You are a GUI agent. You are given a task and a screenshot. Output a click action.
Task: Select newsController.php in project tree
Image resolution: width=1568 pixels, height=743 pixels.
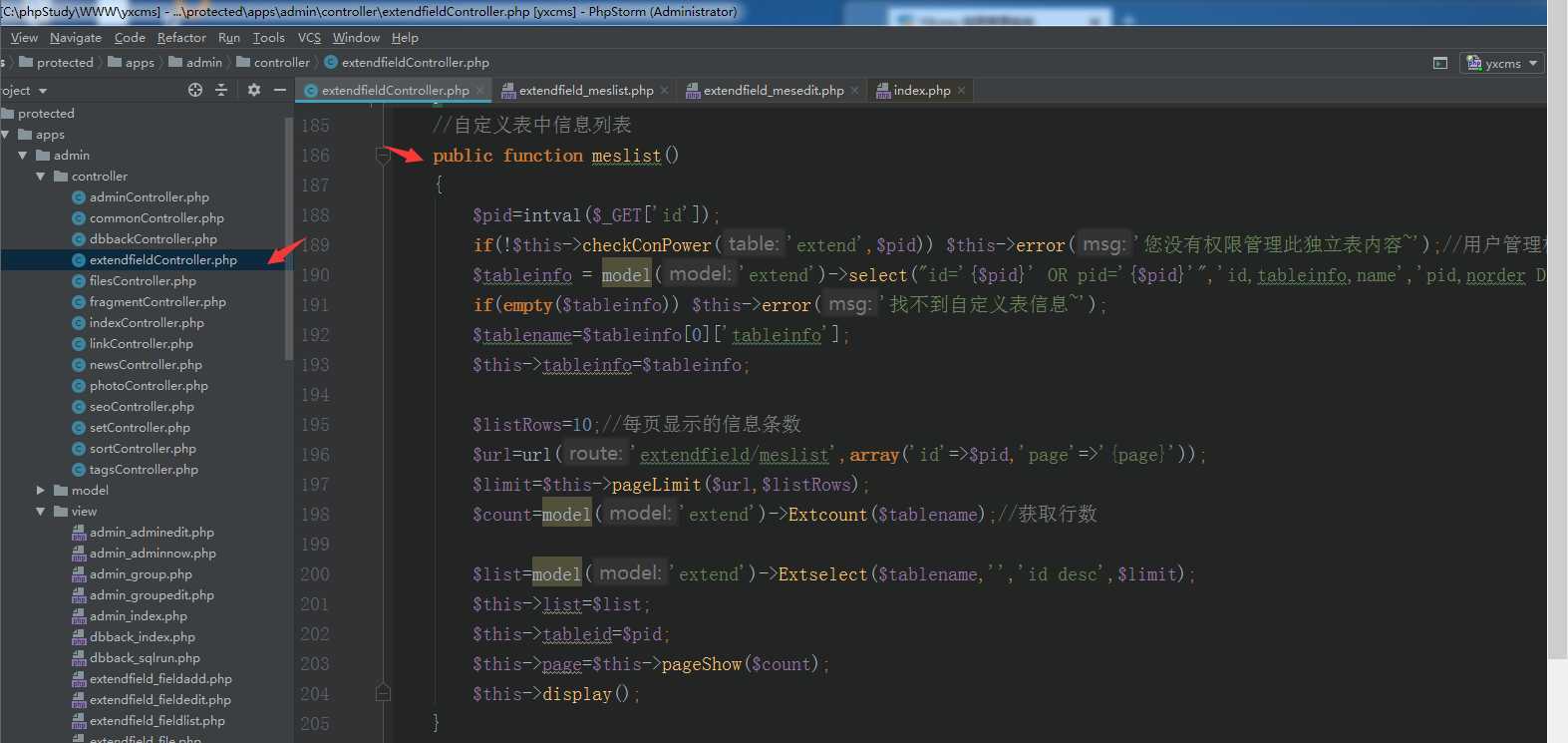click(146, 365)
